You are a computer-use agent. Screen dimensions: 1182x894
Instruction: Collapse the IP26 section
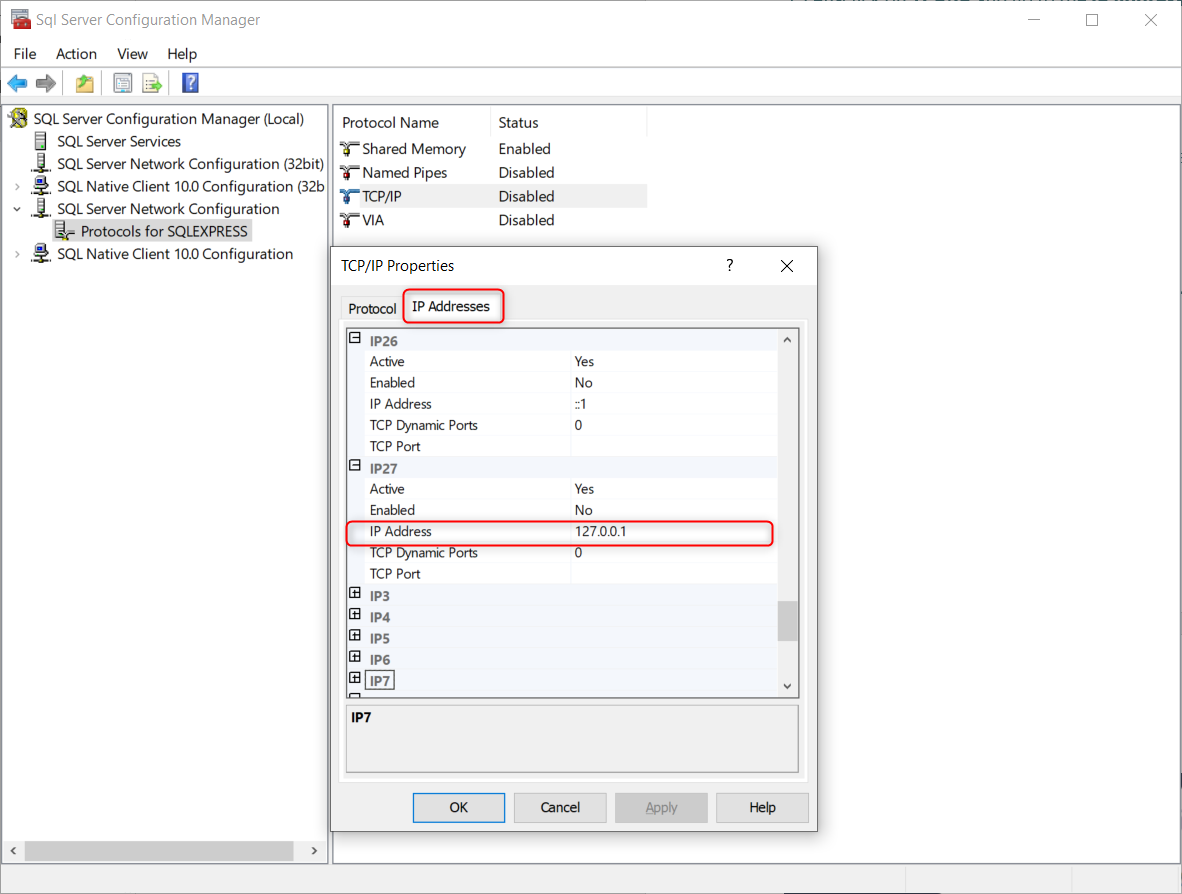(355, 338)
